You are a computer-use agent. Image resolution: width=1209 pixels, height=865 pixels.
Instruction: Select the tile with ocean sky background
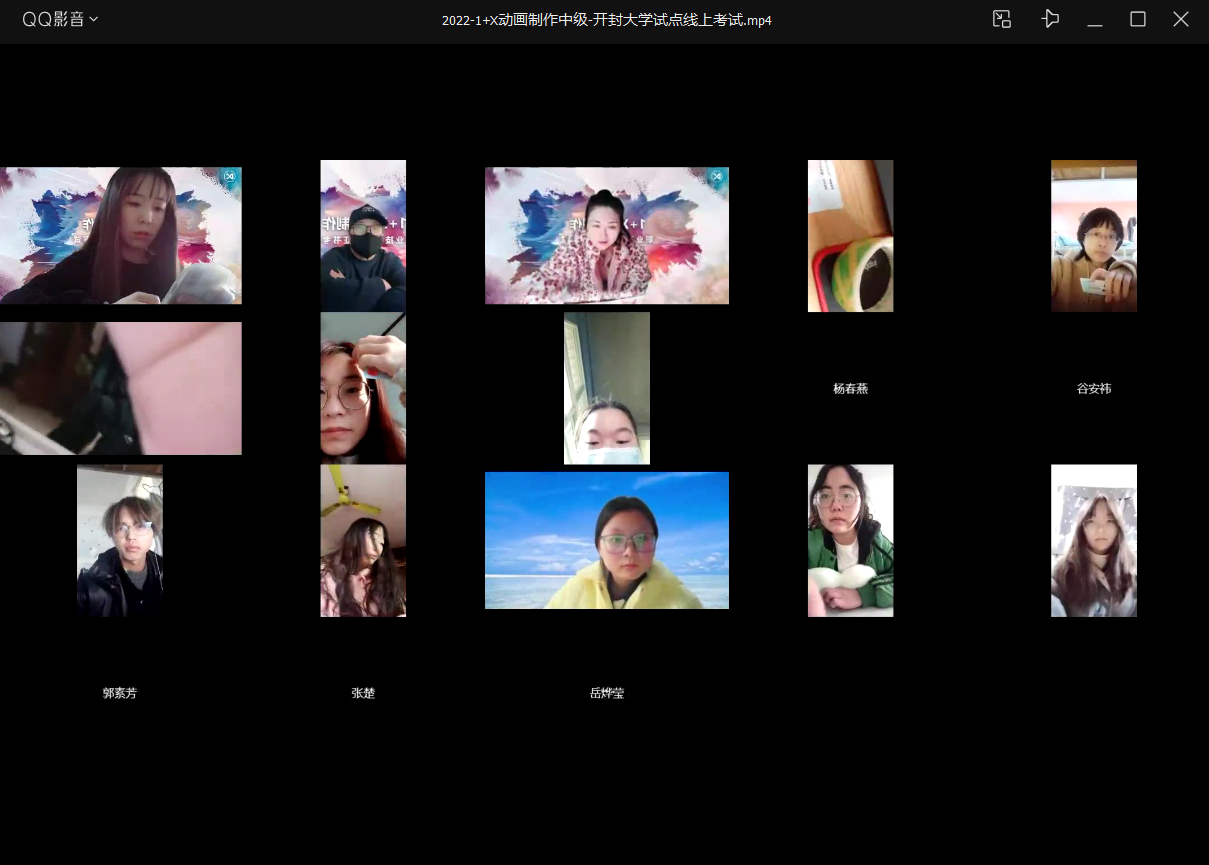607,540
